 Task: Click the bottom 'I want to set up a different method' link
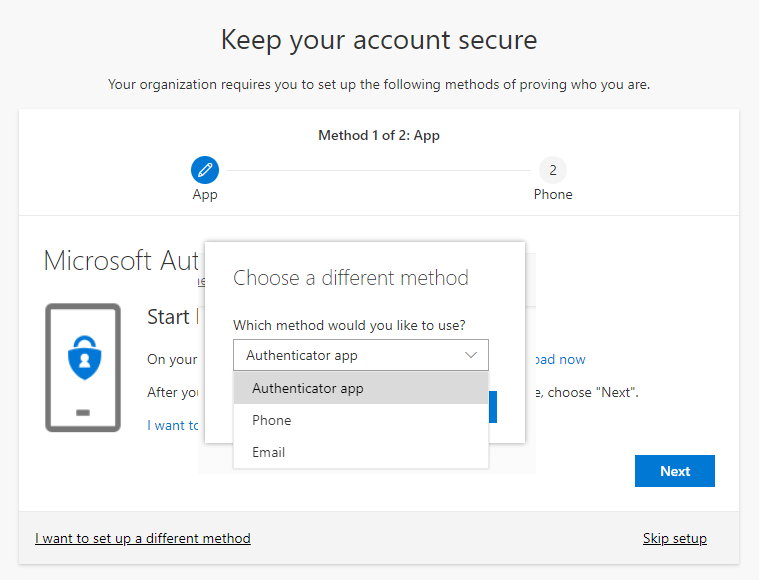tap(143, 538)
